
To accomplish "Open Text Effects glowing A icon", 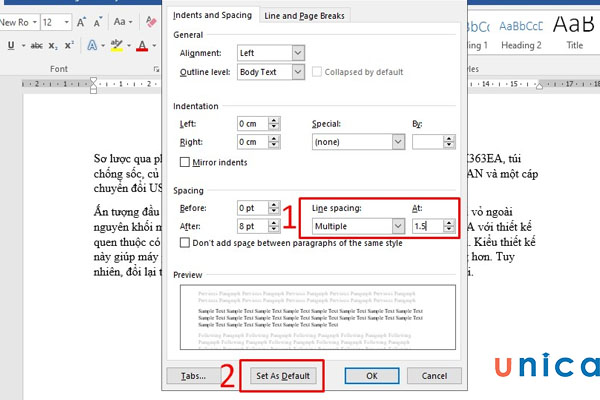I will pos(92,46).
